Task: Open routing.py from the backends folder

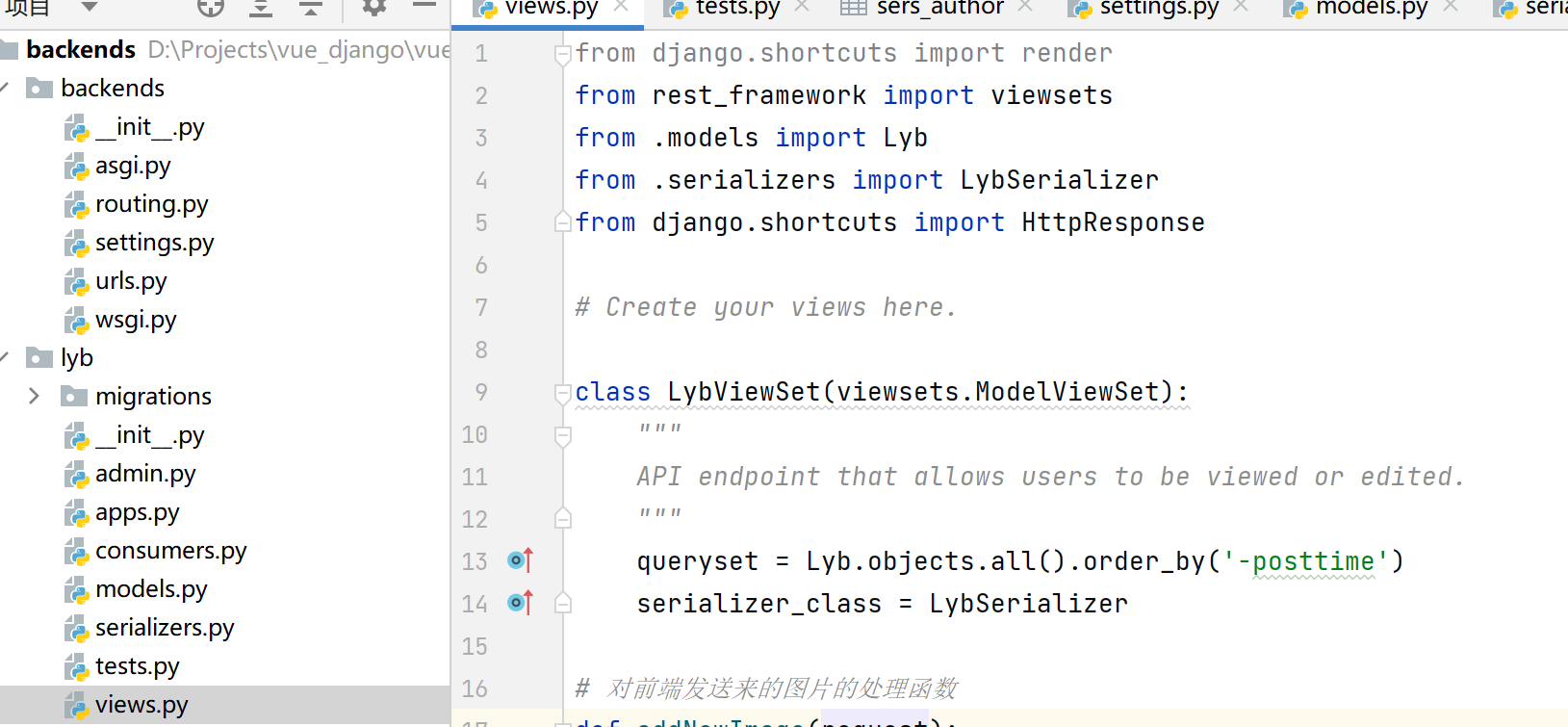Action: pos(151,204)
